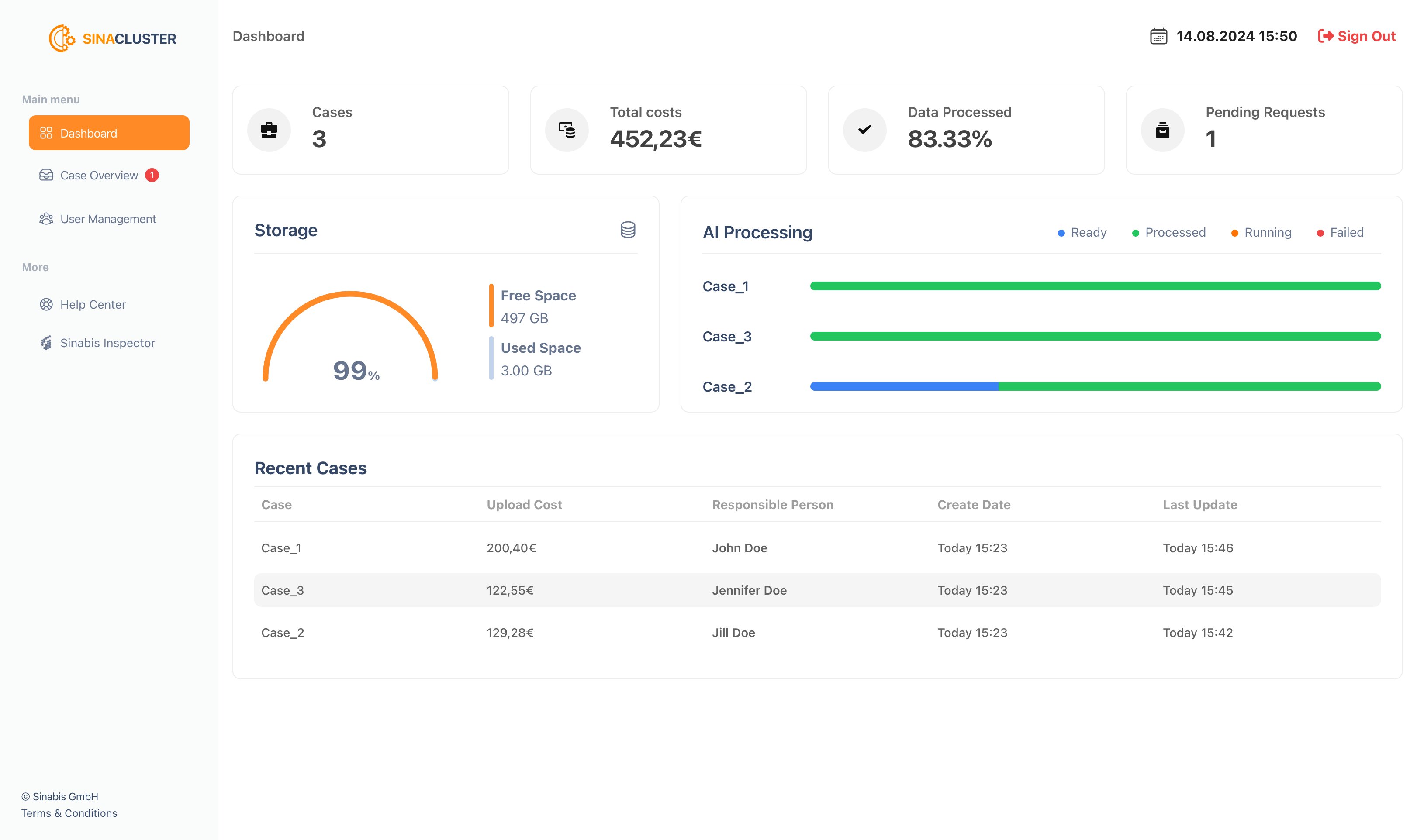Click the Sign Out button
Screen dimensions: 1417x840
(x=1356, y=36)
